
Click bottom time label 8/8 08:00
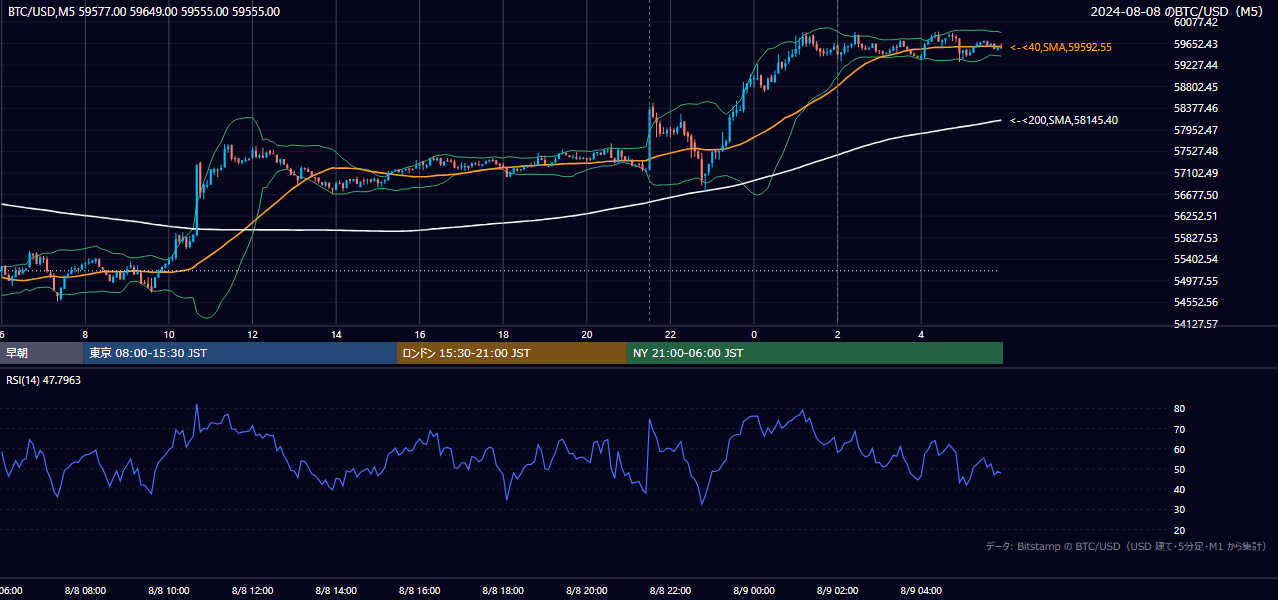click(85, 591)
